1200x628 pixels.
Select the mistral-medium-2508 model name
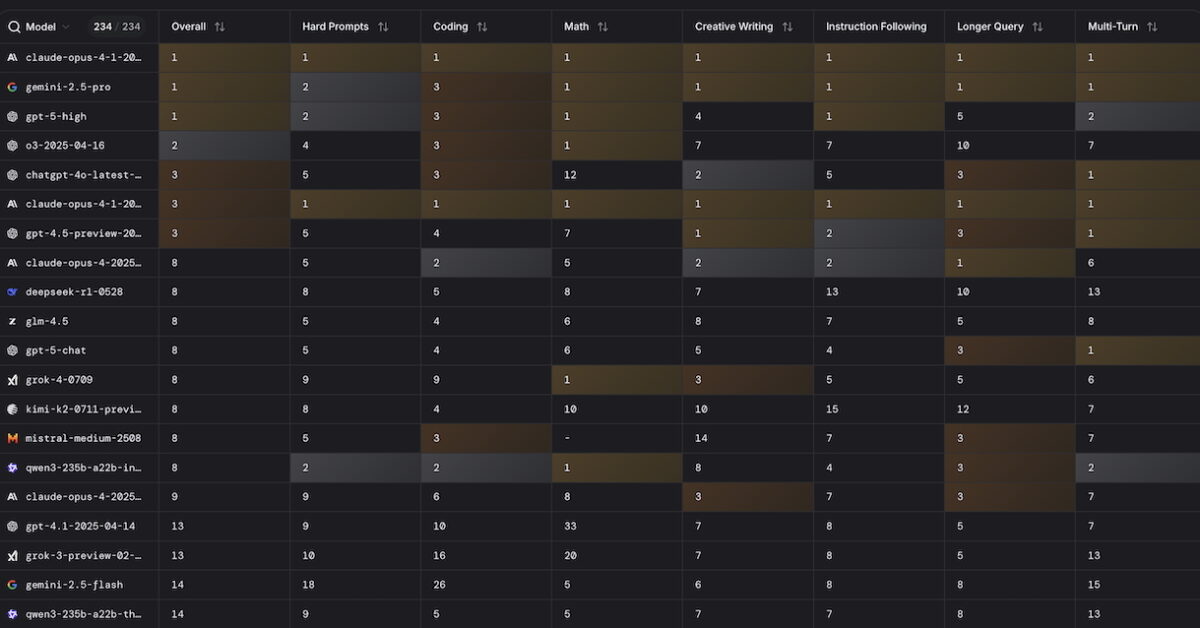point(84,438)
